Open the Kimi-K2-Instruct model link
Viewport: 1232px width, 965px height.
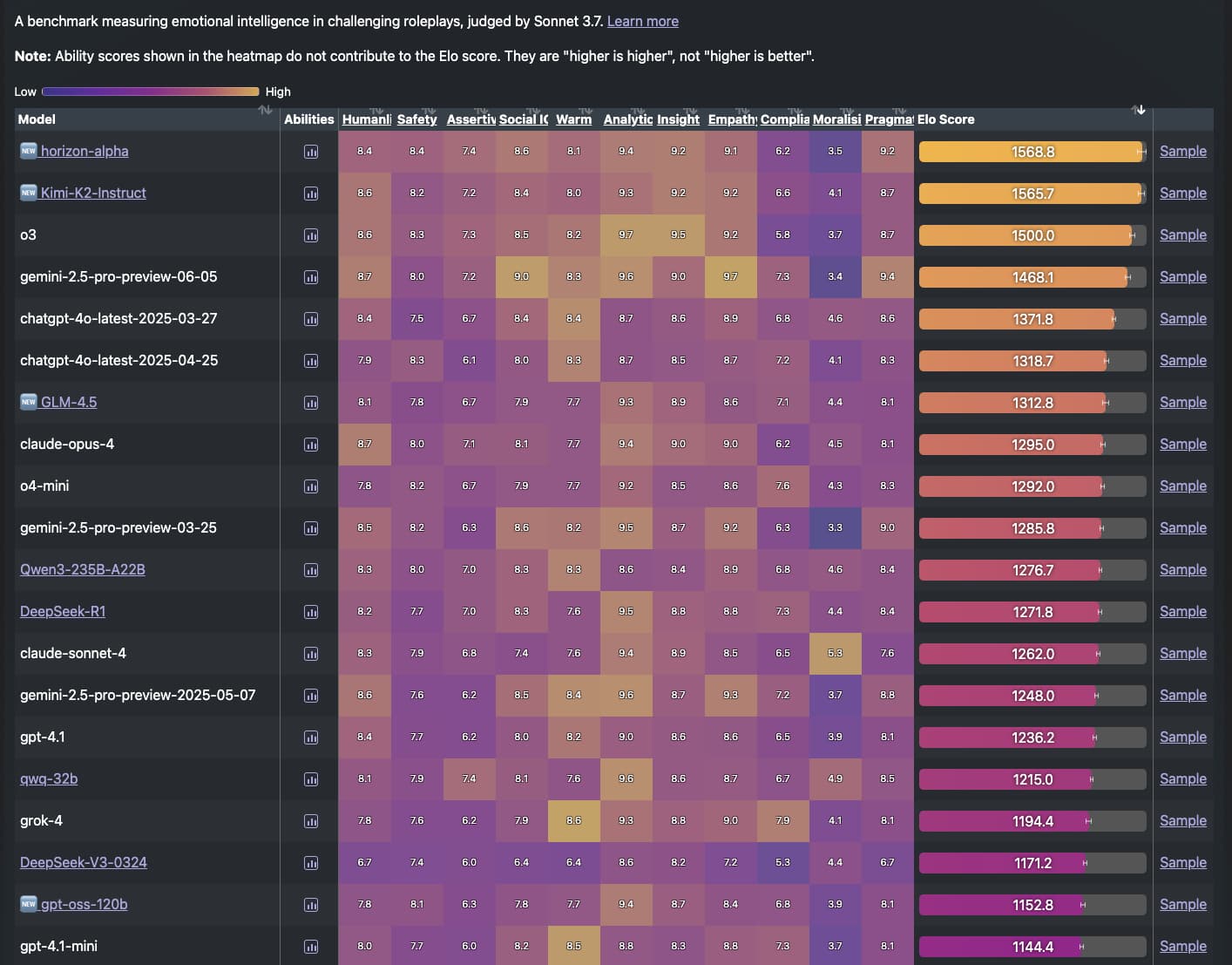coord(93,193)
